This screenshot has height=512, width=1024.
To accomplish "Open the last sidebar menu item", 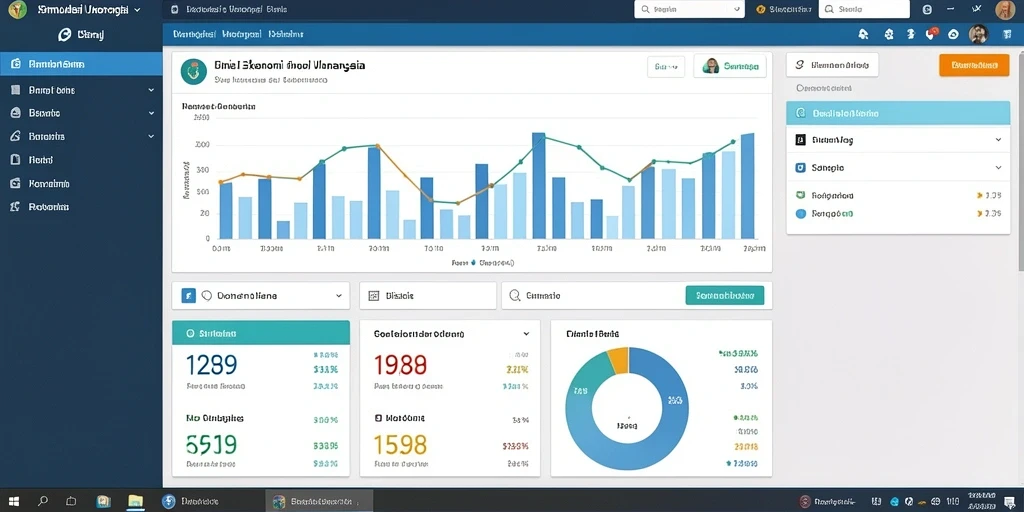I will (x=81, y=206).
